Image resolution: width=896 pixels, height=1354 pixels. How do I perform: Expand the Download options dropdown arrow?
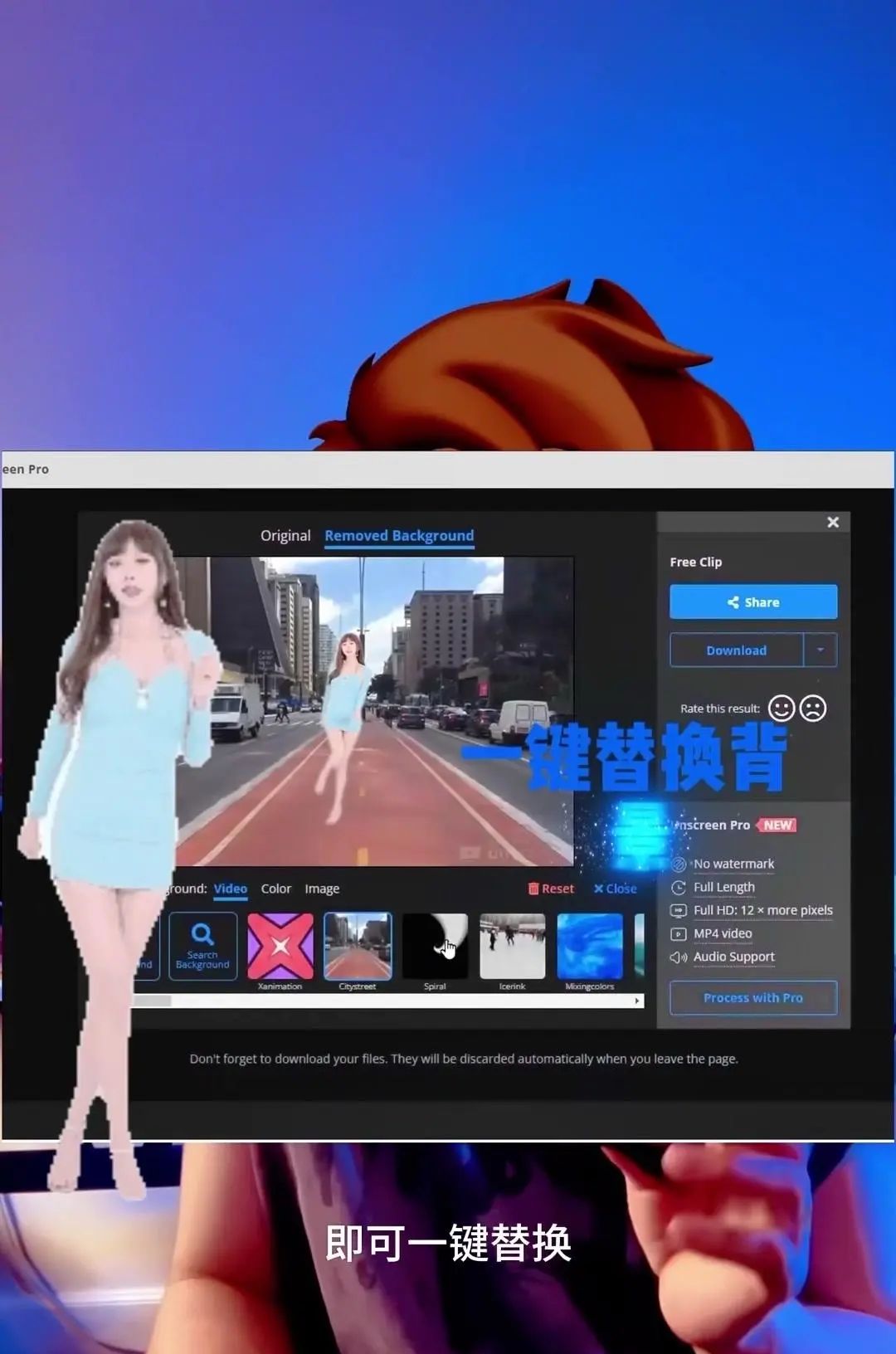click(821, 650)
